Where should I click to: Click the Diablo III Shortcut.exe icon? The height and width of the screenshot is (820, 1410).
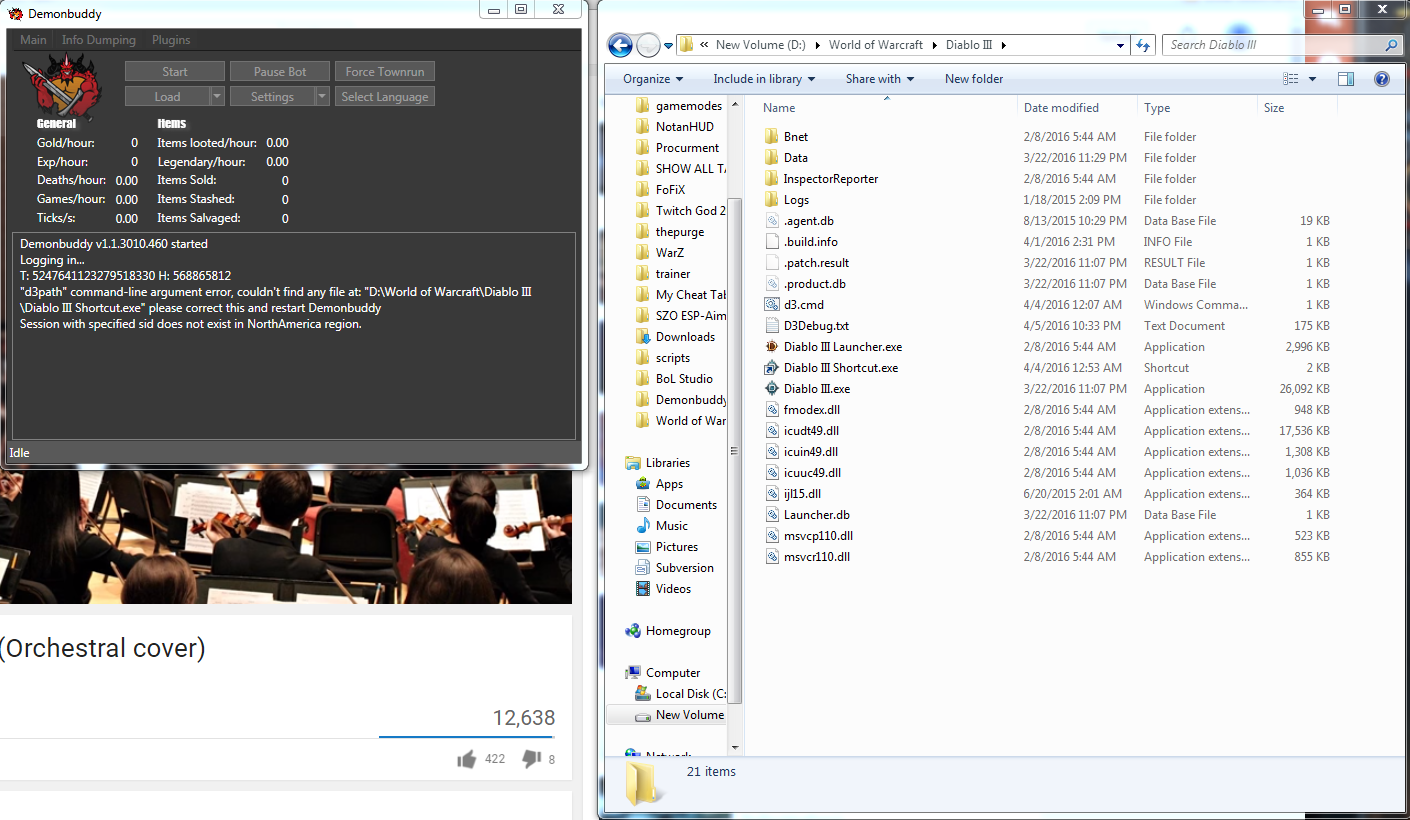click(x=771, y=368)
